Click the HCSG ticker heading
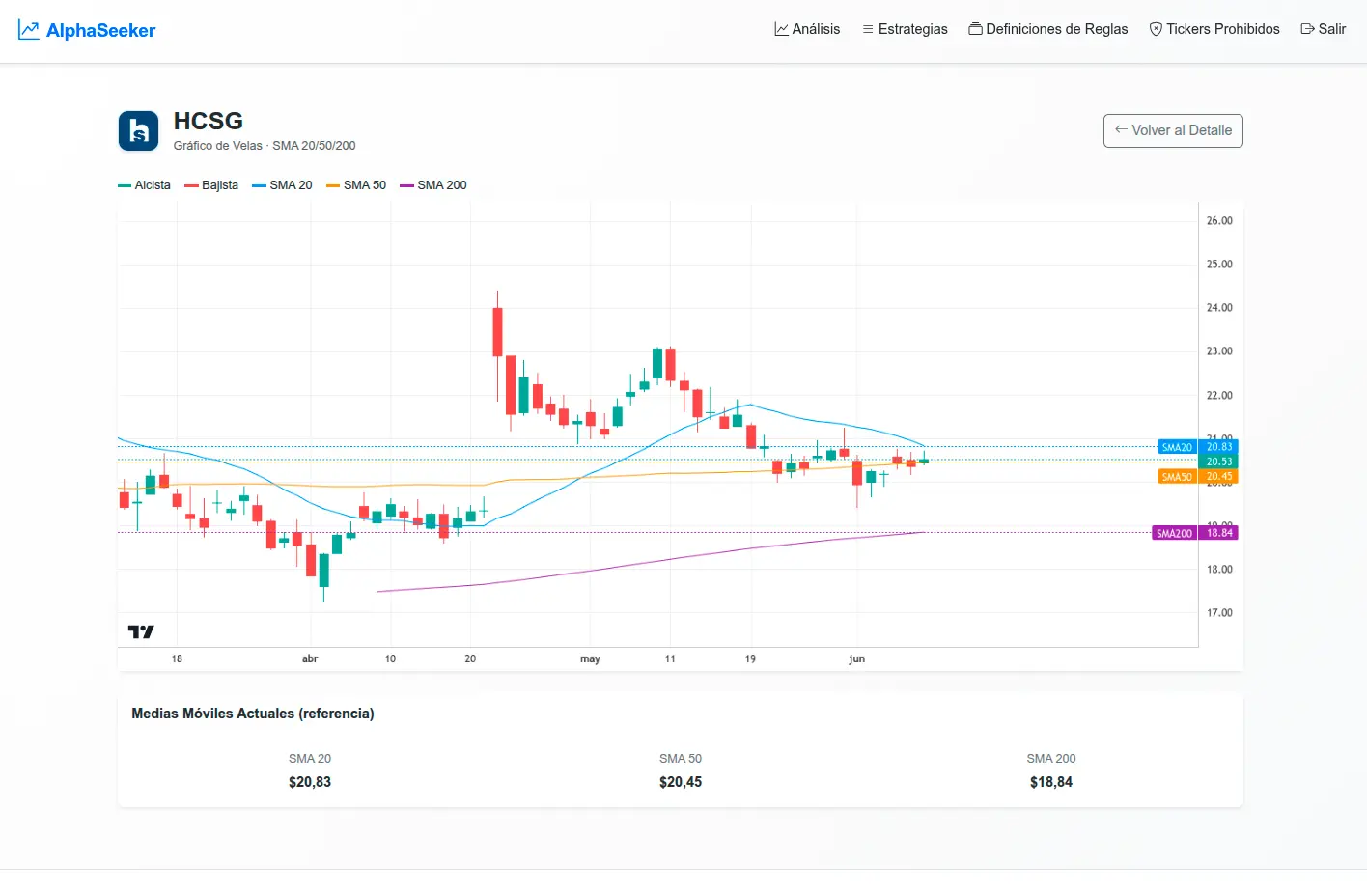1367x896 pixels. pos(209,121)
